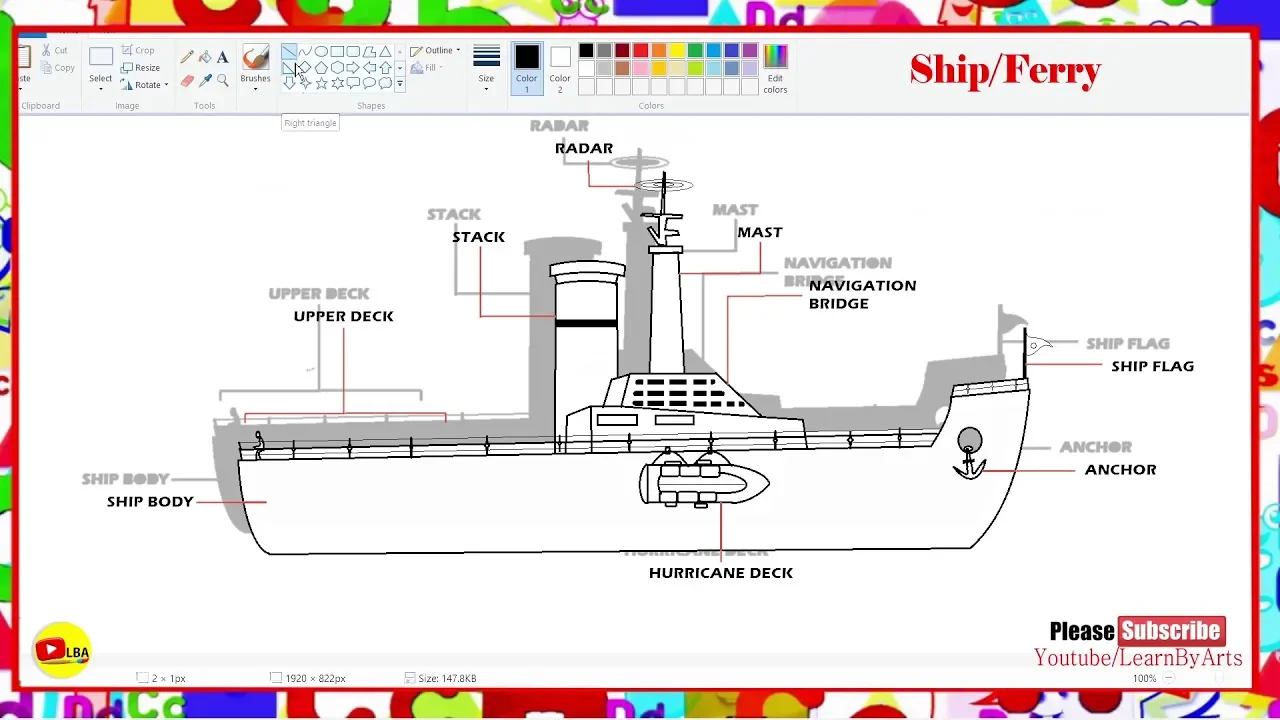The image size is (1280, 720).
Task: Pick the Diamond shape
Action: tap(305, 68)
